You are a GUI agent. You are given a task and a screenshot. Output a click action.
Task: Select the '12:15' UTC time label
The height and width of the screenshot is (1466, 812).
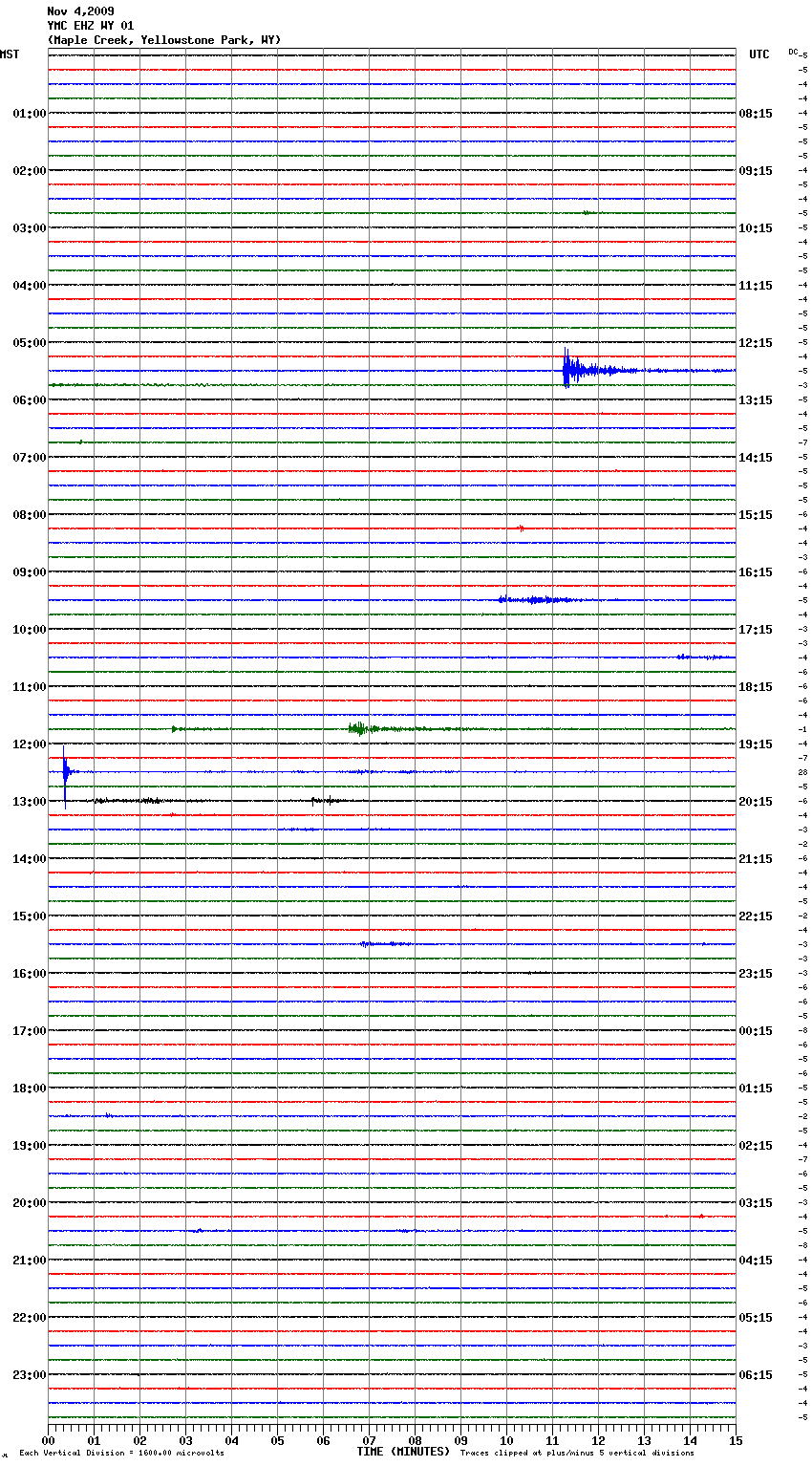pyautogui.click(x=756, y=343)
